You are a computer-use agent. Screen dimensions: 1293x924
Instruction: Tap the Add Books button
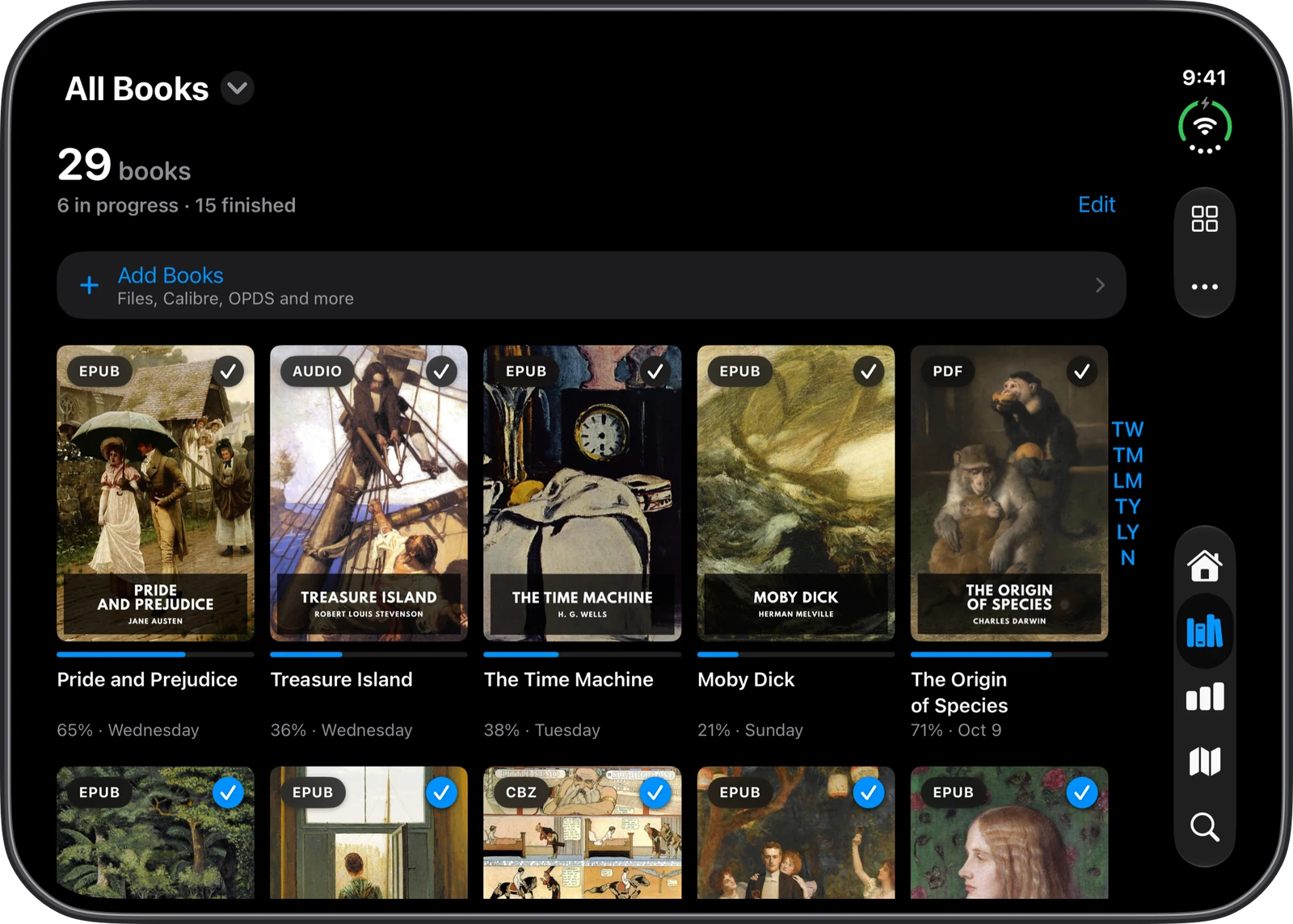[591, 285]
